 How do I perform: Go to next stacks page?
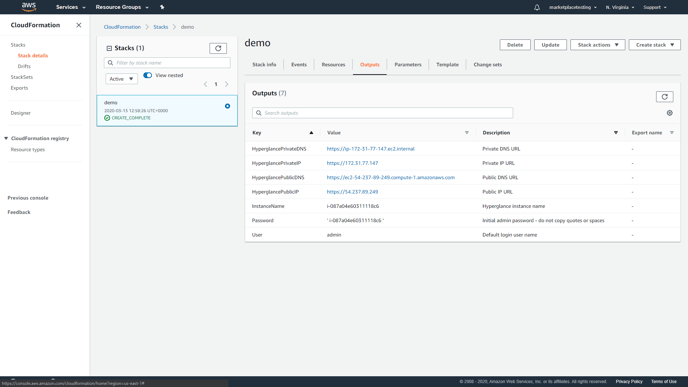[226, 84]
